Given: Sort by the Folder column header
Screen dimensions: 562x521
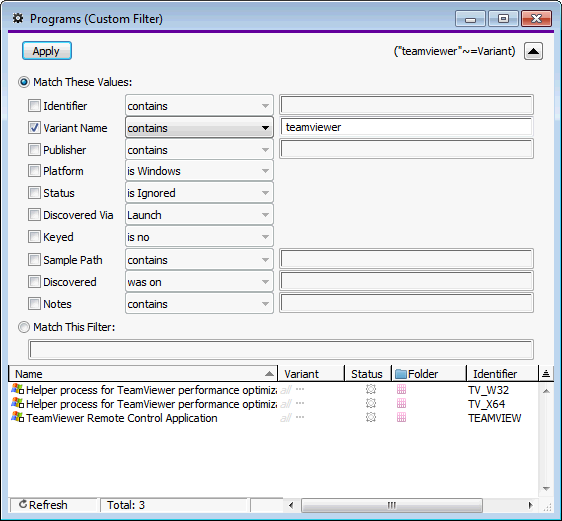Looking at the screenshot, I should (429, 374).
